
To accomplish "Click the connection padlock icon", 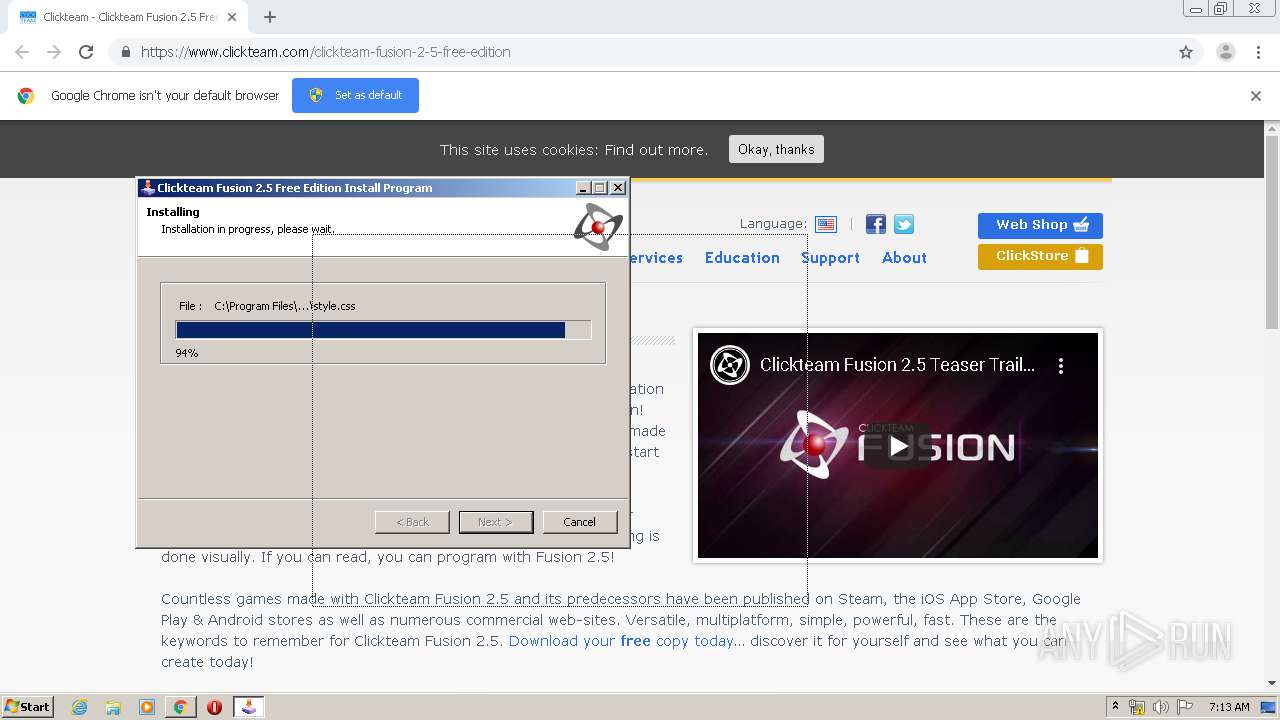I will click(x=125, y=52).
